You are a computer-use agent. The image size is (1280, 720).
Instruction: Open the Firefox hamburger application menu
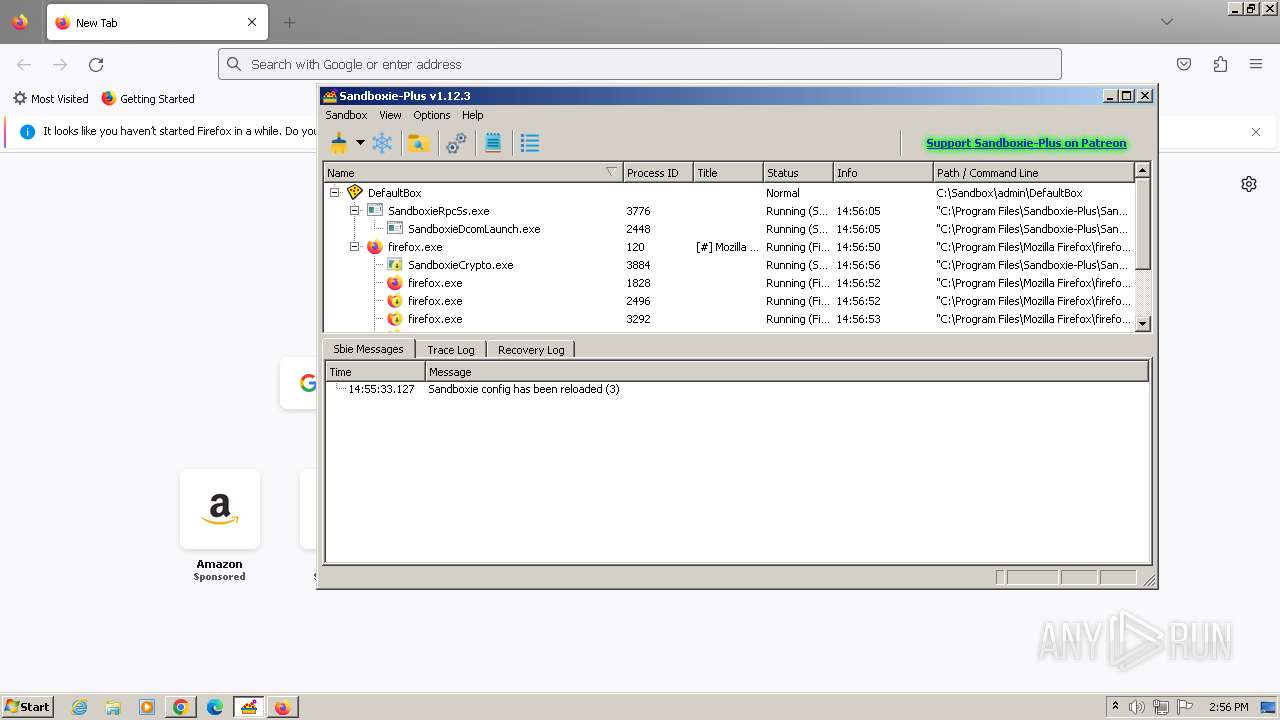click(x=1256, y=64)
